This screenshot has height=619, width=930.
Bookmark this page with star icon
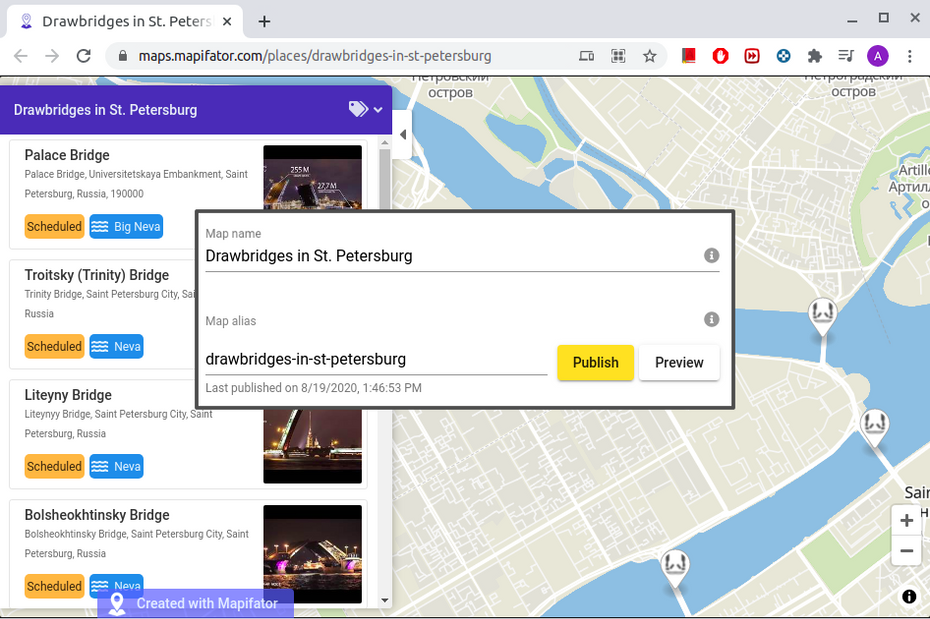point(650,56)
